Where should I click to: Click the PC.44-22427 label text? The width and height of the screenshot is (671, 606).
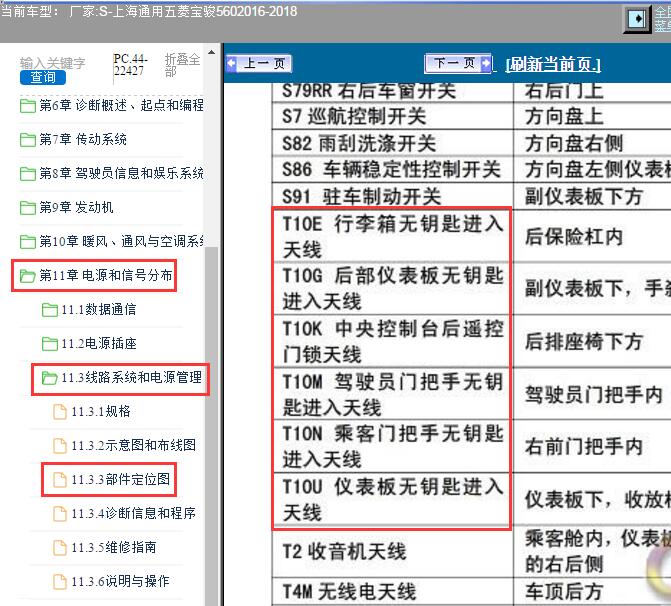[x=131, y=65]
